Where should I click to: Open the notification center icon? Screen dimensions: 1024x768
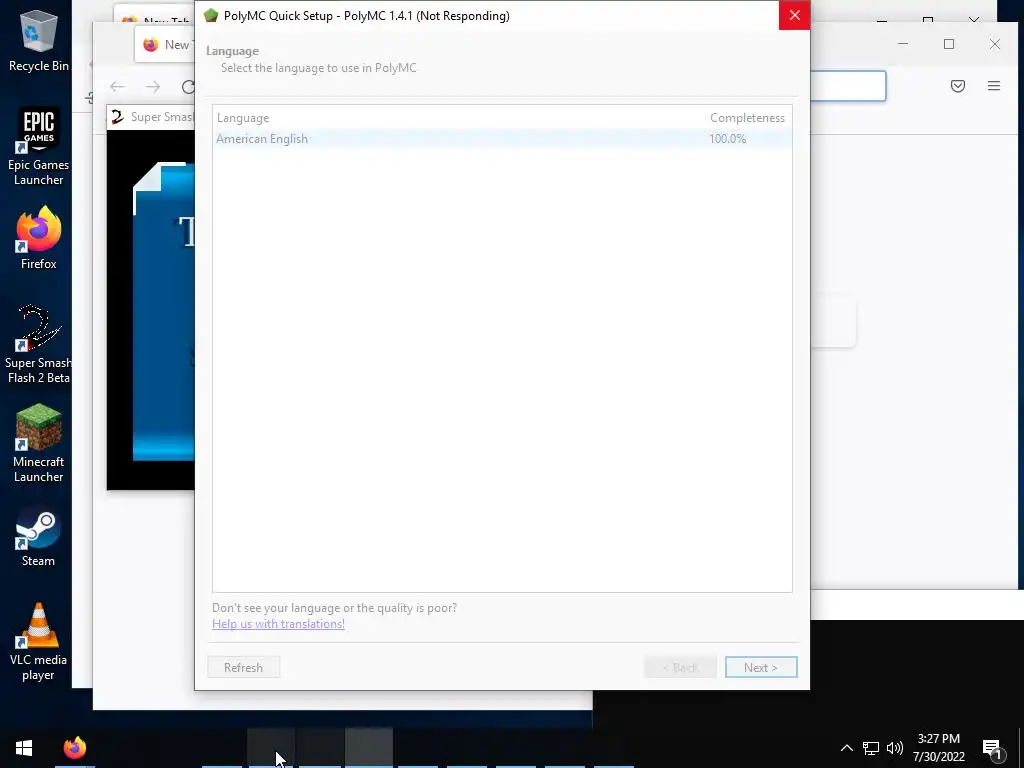click(x=993, y=749)
